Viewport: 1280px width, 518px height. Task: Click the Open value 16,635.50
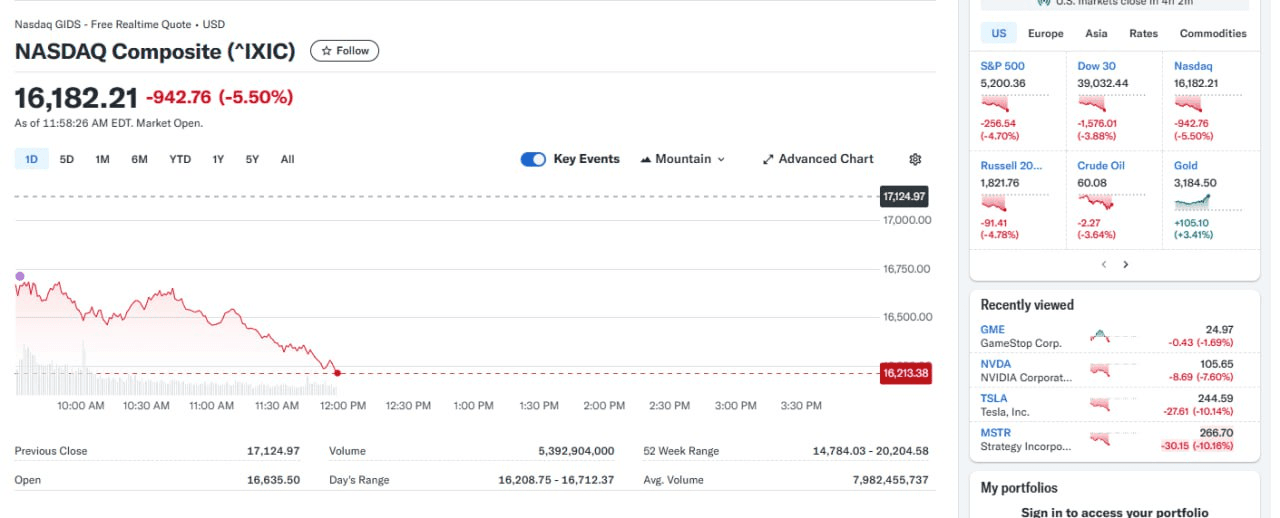click(273, 480)
